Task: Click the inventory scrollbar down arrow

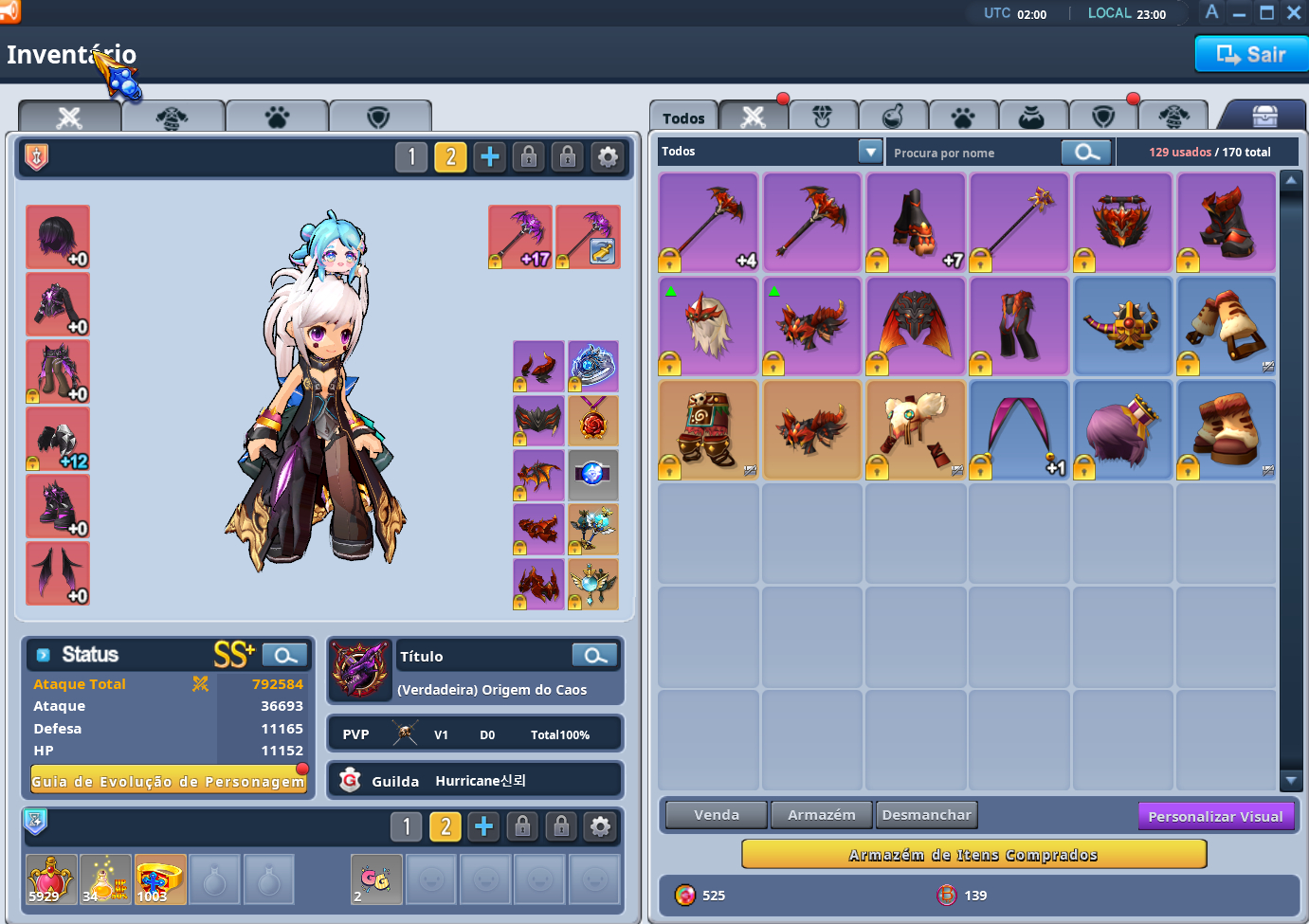Action: (x=1291, y=780)
